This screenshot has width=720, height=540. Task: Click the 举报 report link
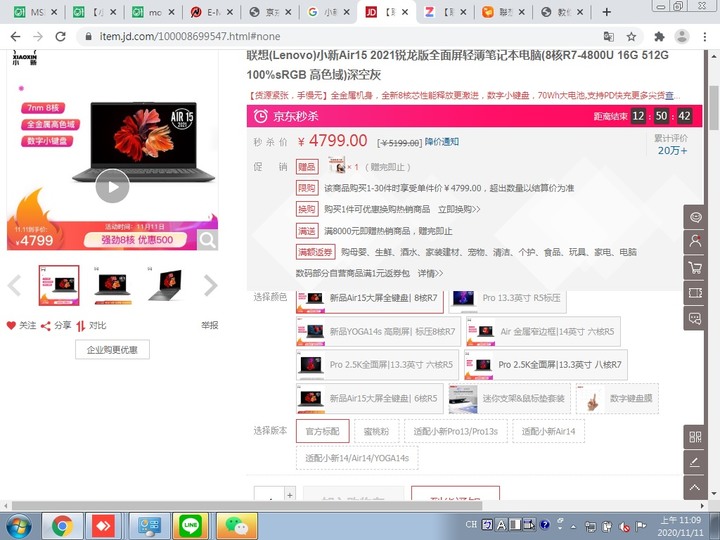click(x=209, y=326)
